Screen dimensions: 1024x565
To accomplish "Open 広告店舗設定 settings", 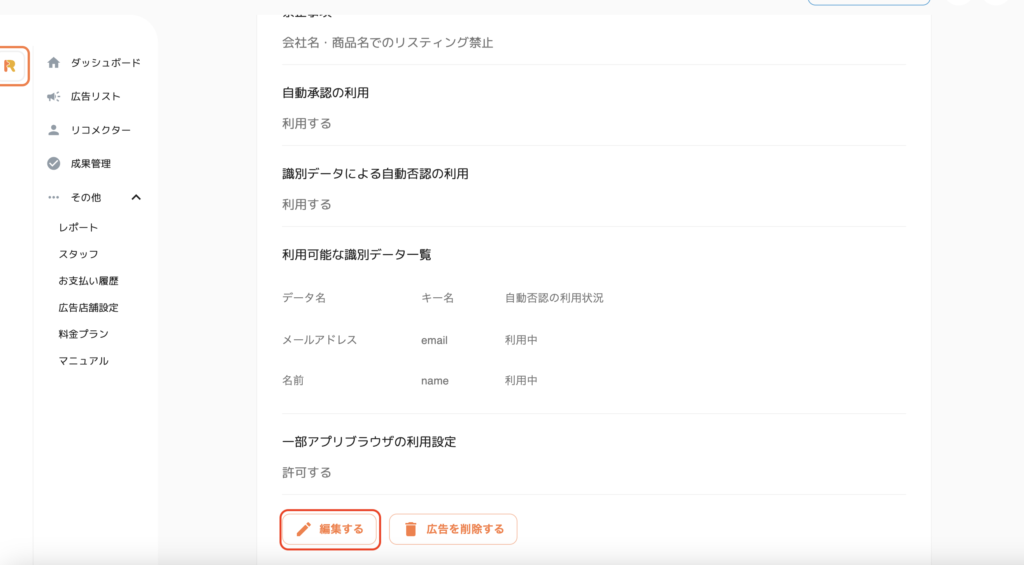I will (x=89, y=308).
